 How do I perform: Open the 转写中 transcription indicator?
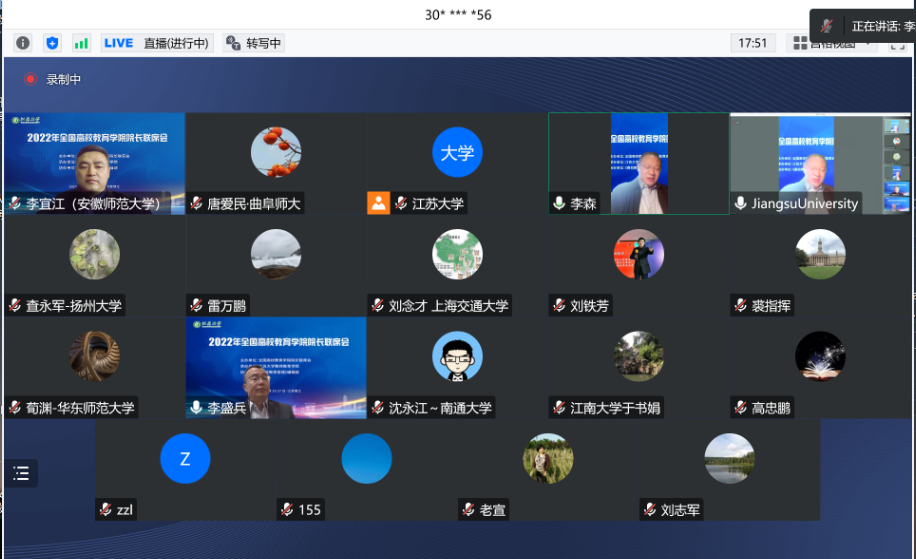coord(254,43)
